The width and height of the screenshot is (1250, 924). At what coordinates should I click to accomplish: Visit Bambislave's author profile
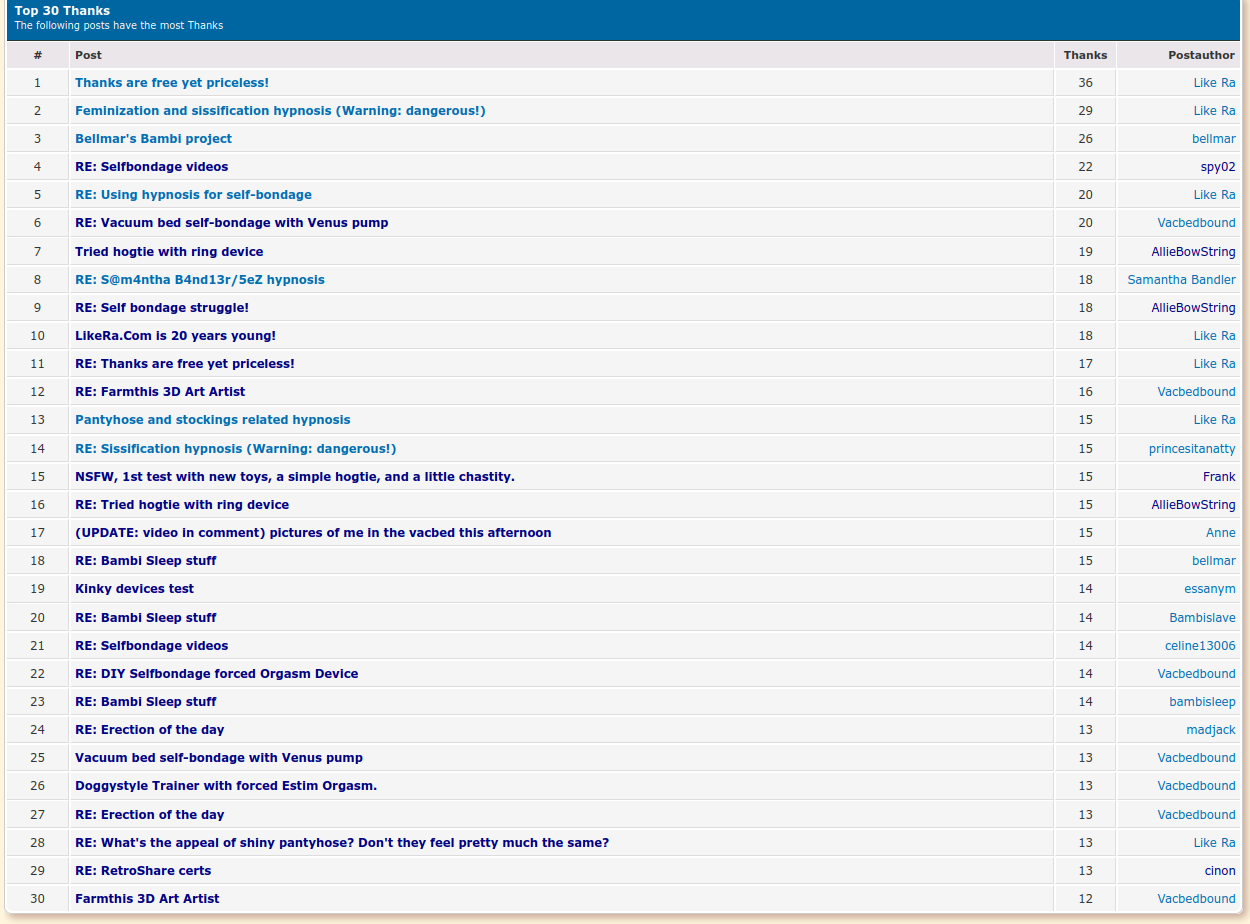click(x=1202, y=618)
